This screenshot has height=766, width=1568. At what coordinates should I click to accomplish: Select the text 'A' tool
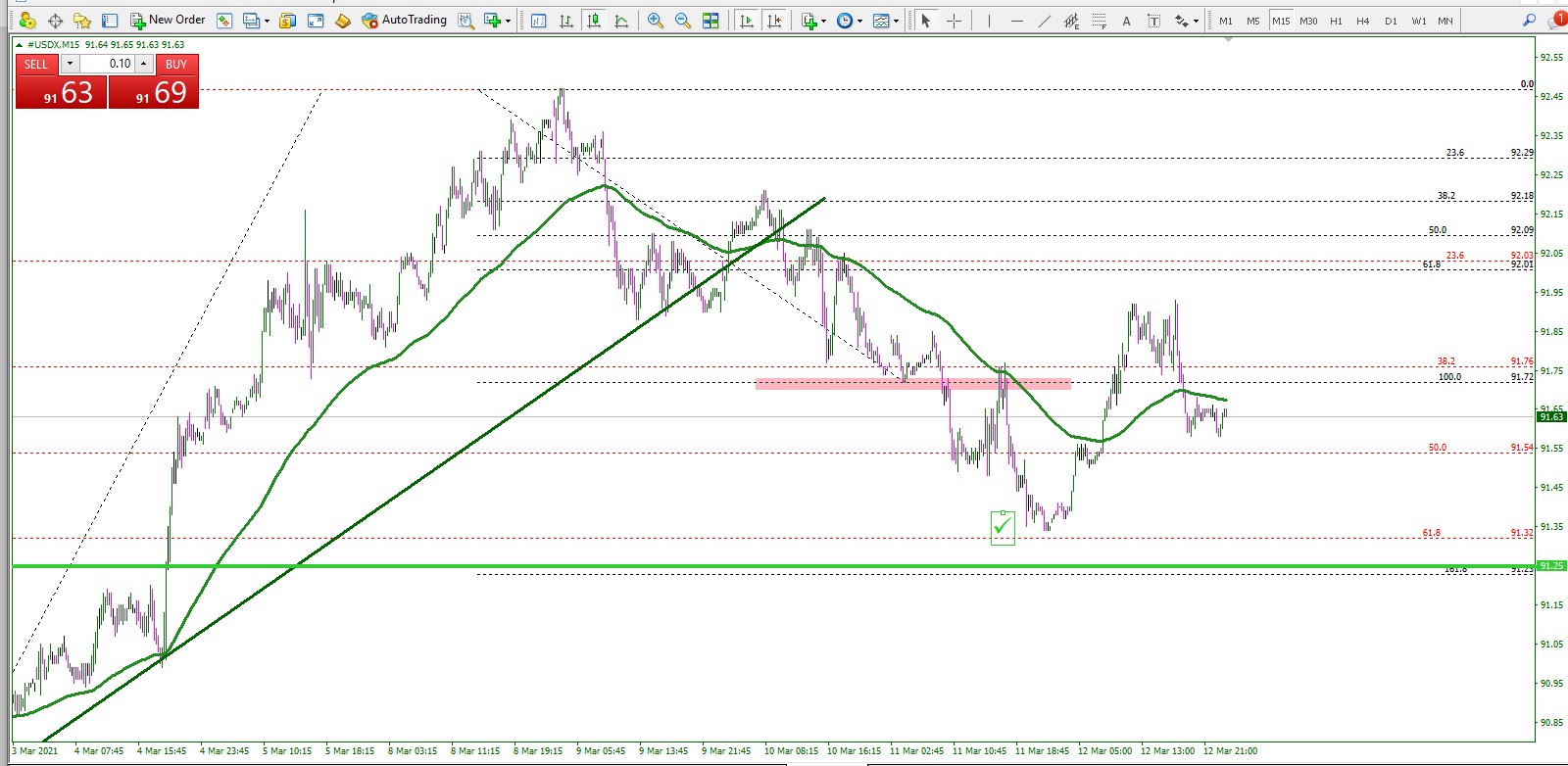click(x=1126, y=20)
